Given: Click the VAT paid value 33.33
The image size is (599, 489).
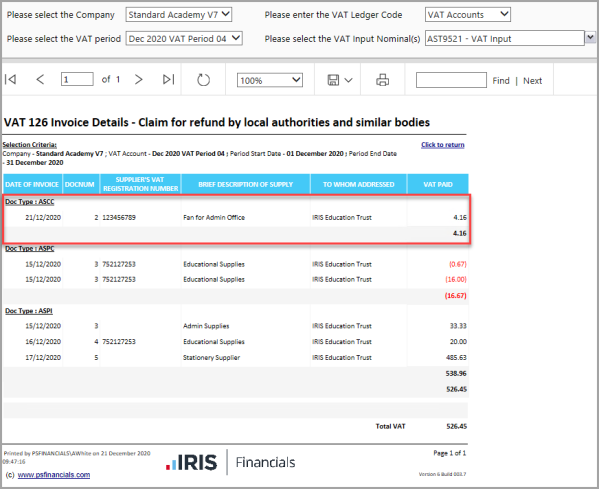Looking at the screenshot, I should pyautogui.click(x=458, y=326).
